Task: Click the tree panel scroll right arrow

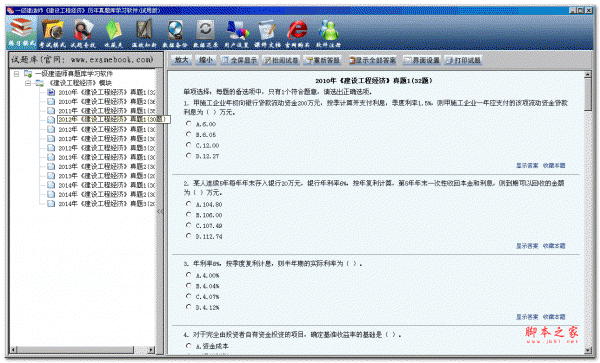Action: coord(151,350)
